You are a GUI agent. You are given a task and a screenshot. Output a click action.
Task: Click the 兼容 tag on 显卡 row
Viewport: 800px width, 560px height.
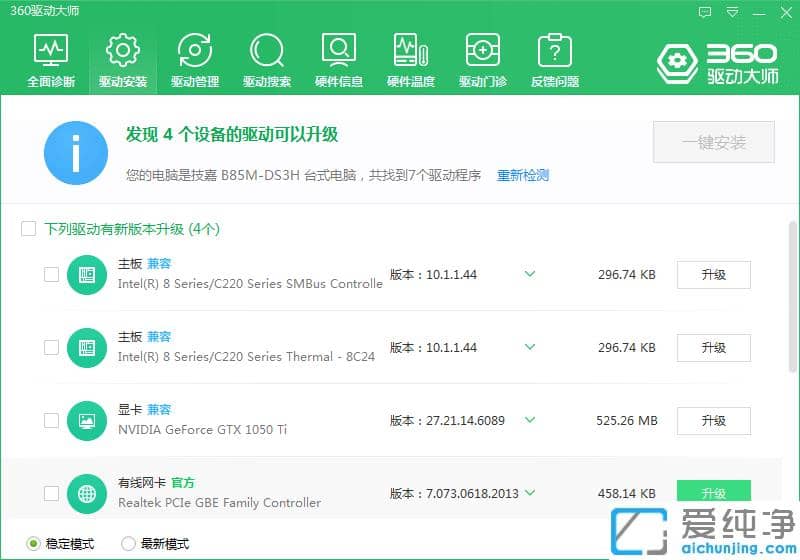tap(159, 410)
